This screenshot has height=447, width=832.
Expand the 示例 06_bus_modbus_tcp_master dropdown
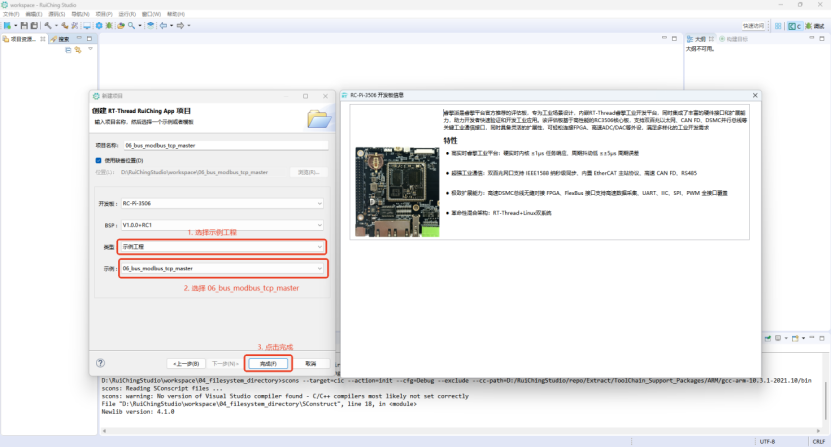click(222, 268)
